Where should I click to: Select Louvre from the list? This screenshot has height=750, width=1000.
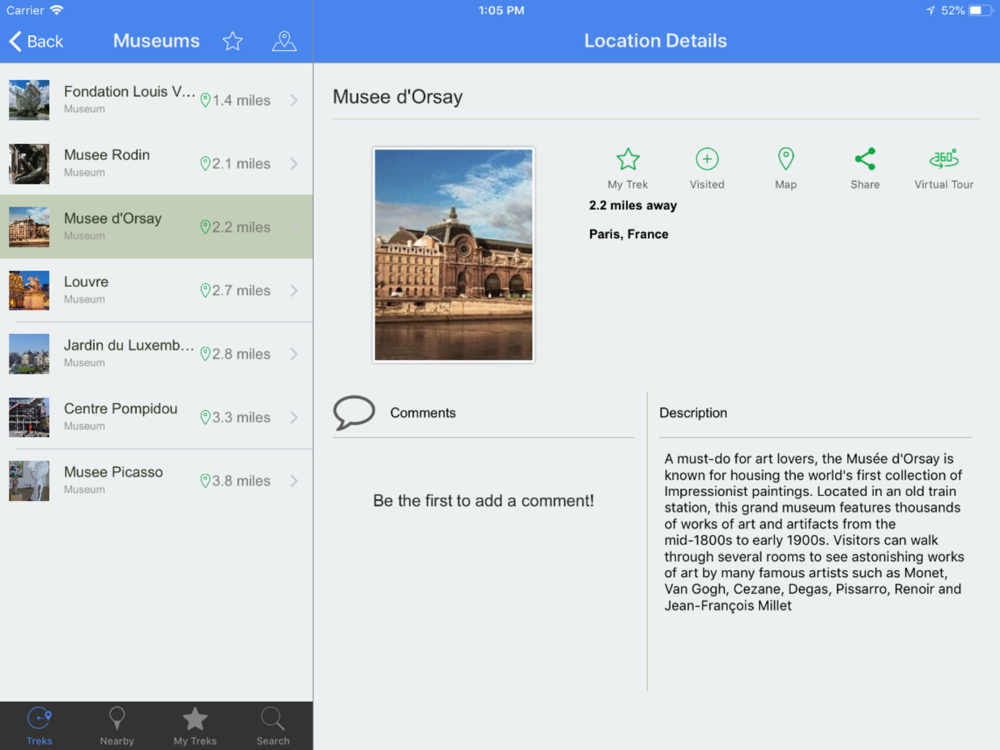pyautogui.click(x=156, y=290)
